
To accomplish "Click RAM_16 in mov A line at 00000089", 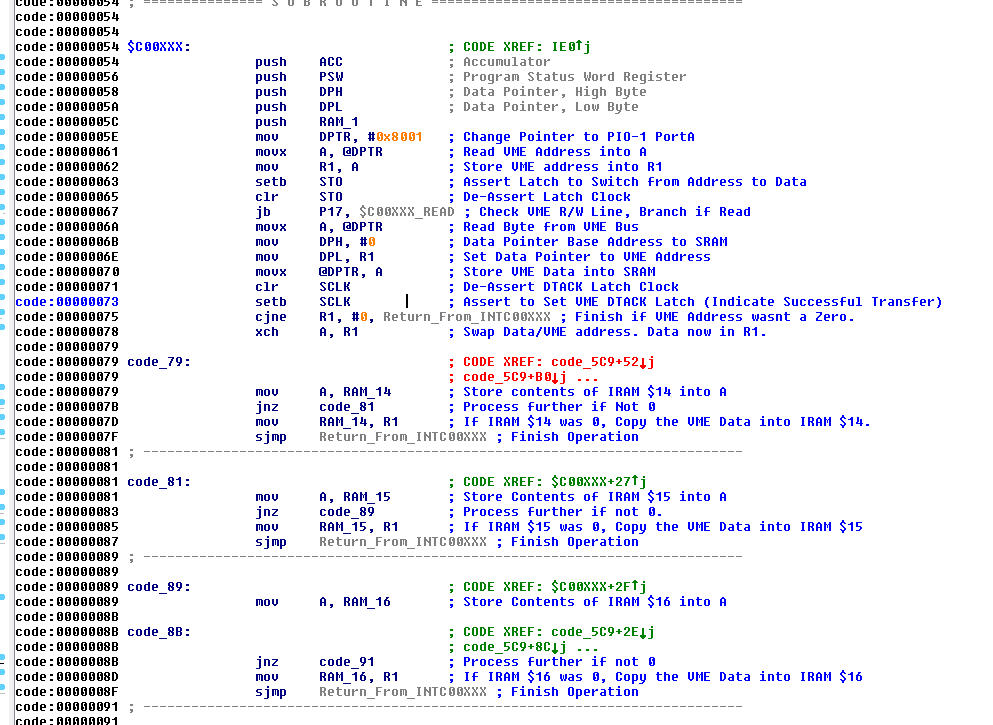I will tap(367, 602).
